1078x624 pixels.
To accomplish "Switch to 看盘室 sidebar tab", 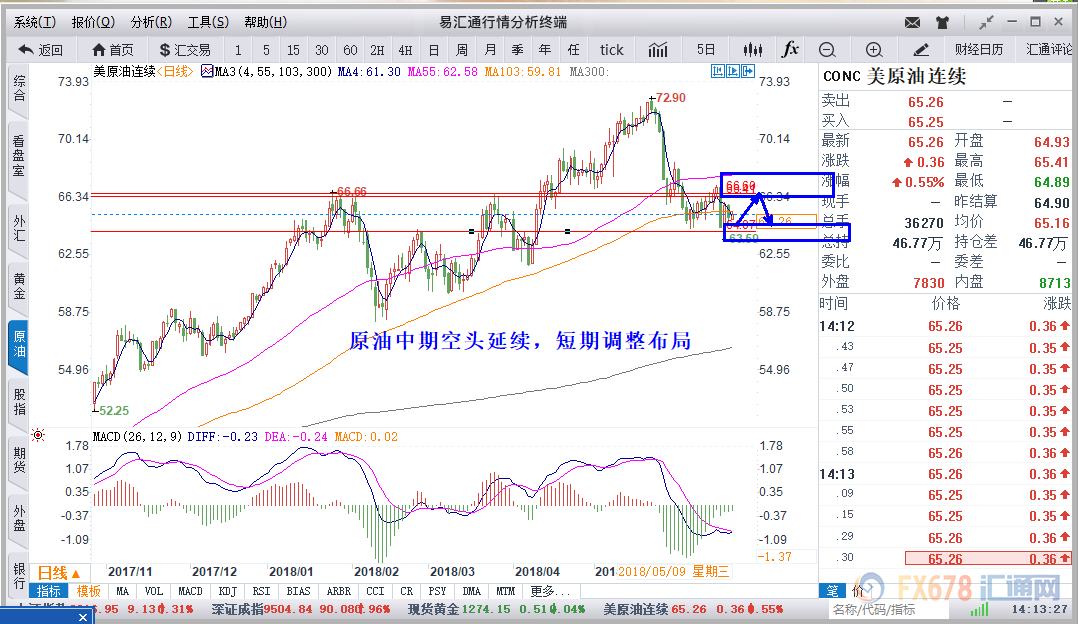I will [x=19, y=155].
